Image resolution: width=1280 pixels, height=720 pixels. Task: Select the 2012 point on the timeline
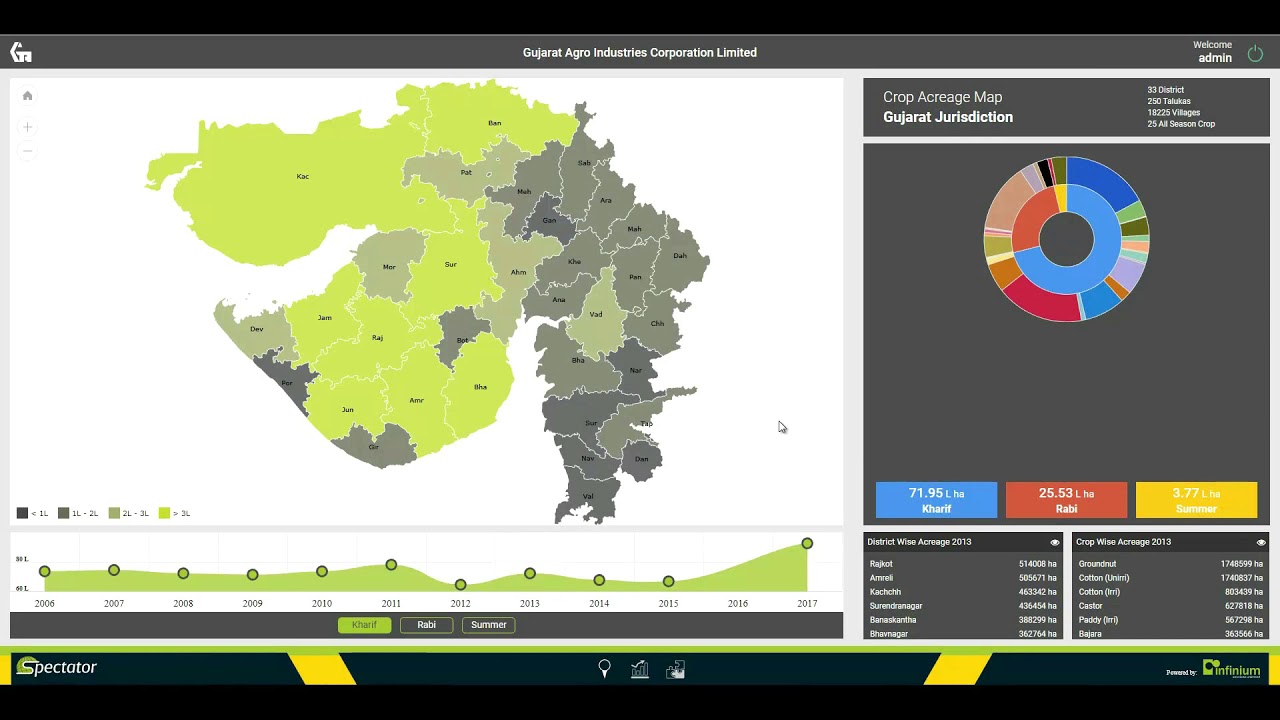coord(460,584)
